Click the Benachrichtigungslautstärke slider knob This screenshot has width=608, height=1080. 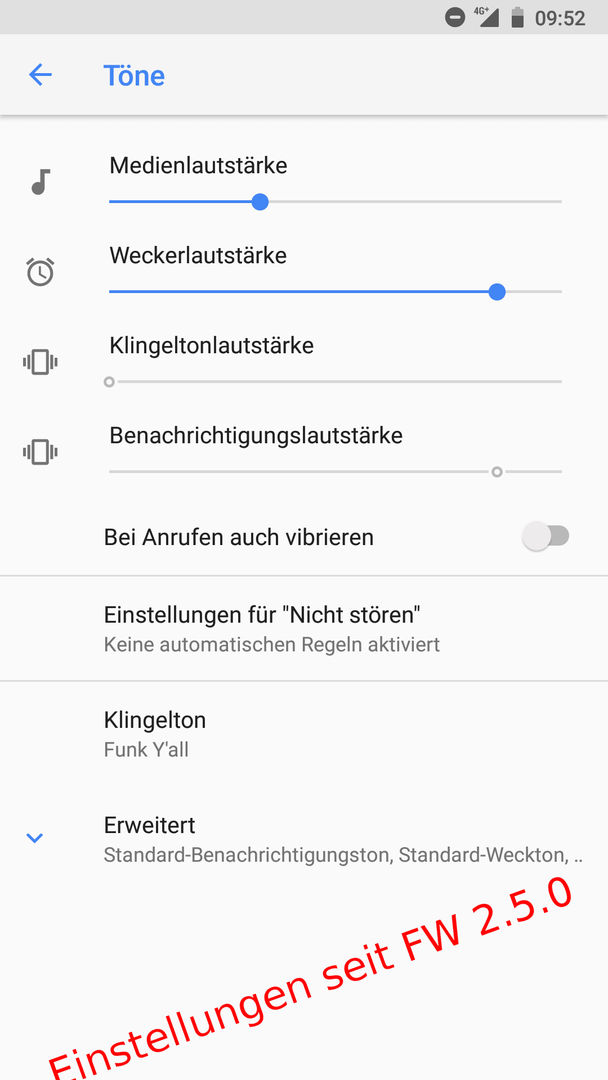point(496,472)
